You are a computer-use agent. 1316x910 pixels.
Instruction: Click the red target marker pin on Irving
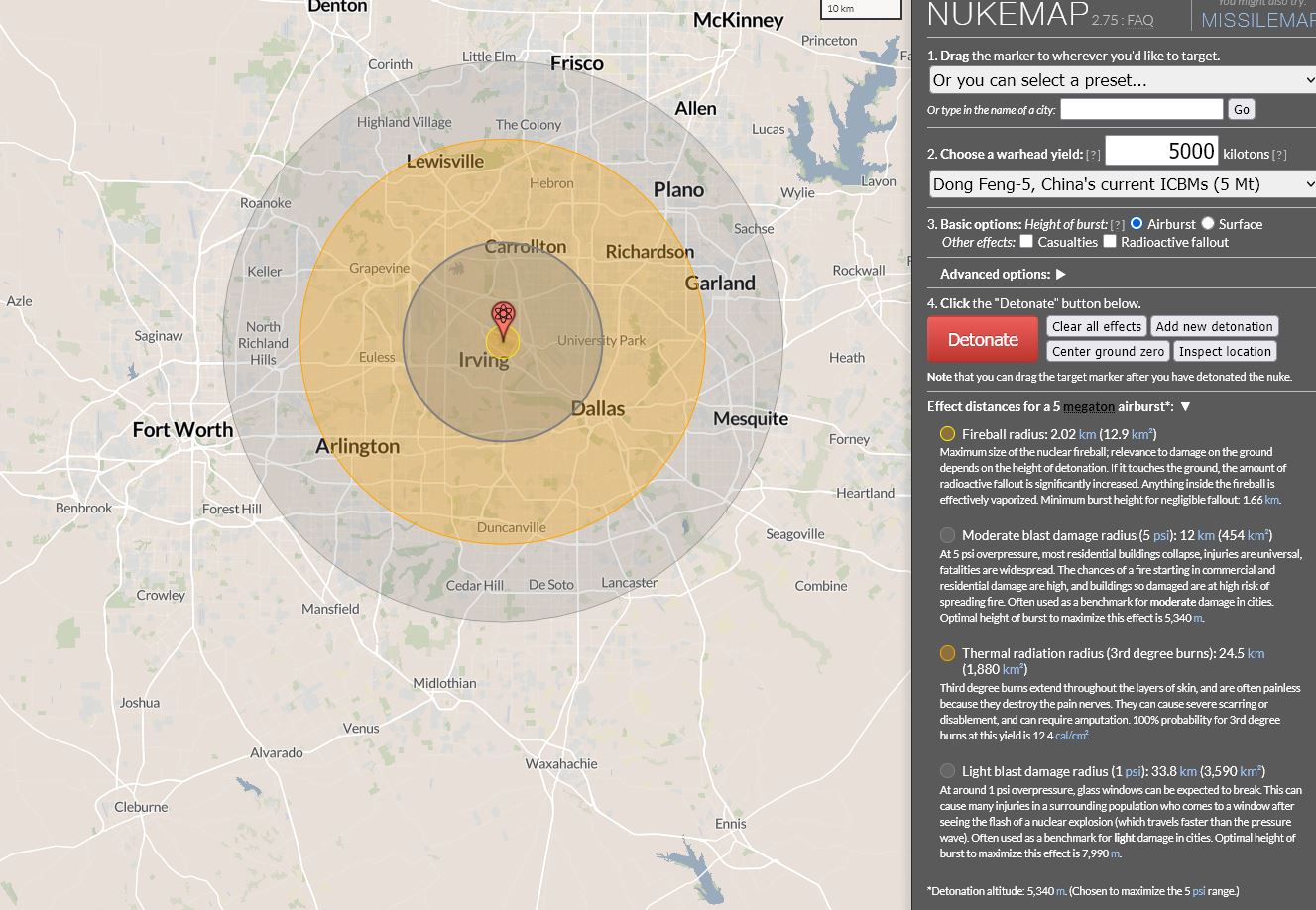click(503, 322)
